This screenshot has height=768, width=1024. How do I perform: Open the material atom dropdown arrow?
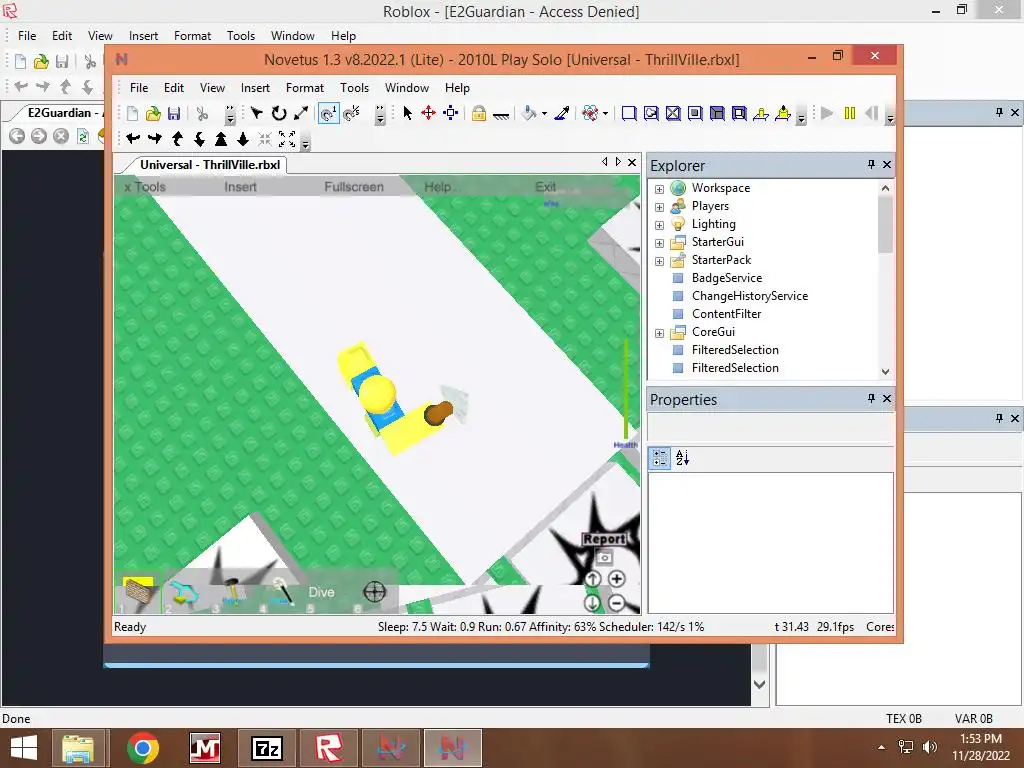[x=605, y=114]
